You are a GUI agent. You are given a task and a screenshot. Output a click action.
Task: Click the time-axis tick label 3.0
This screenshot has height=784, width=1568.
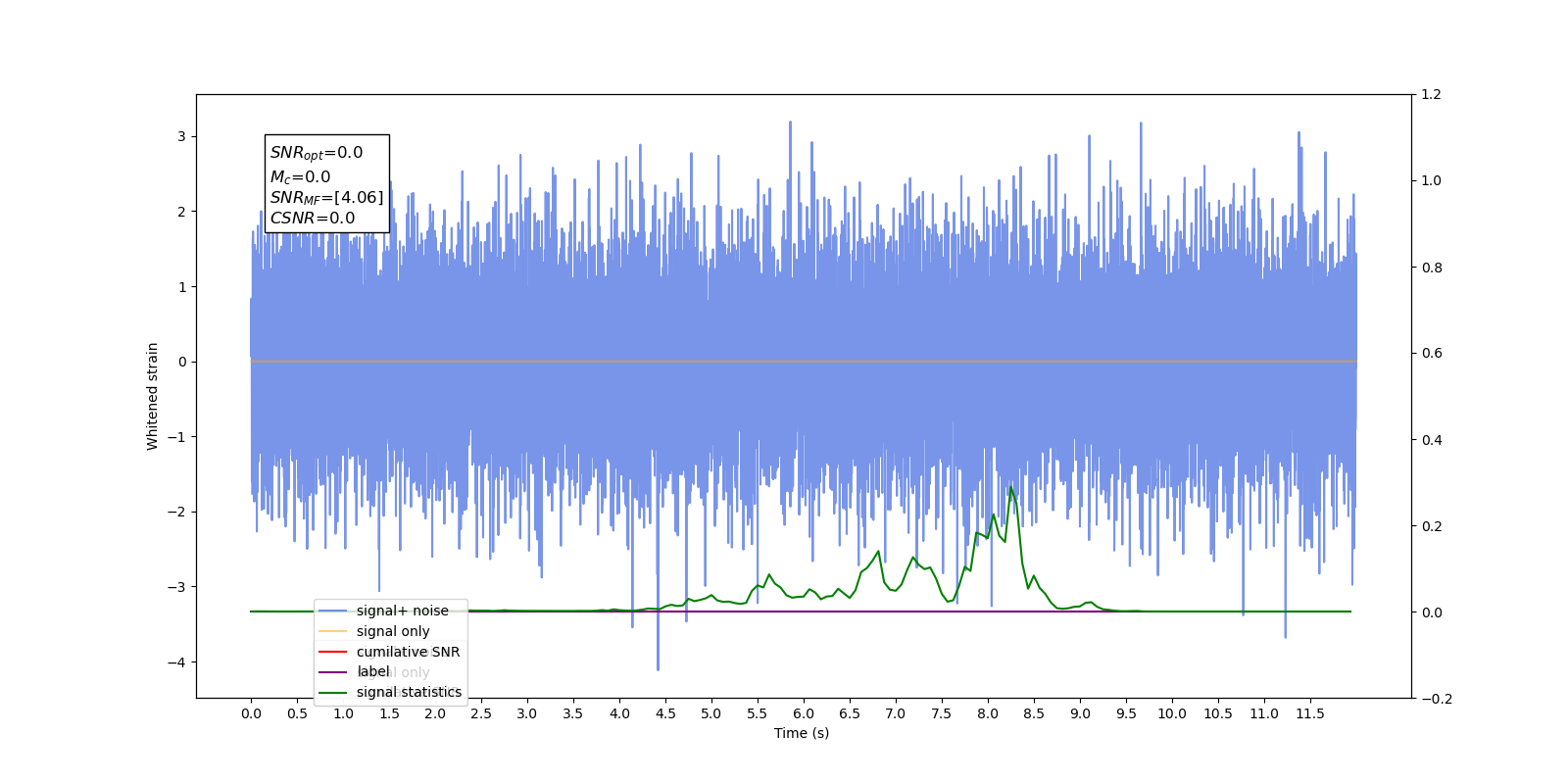[527, 713]
